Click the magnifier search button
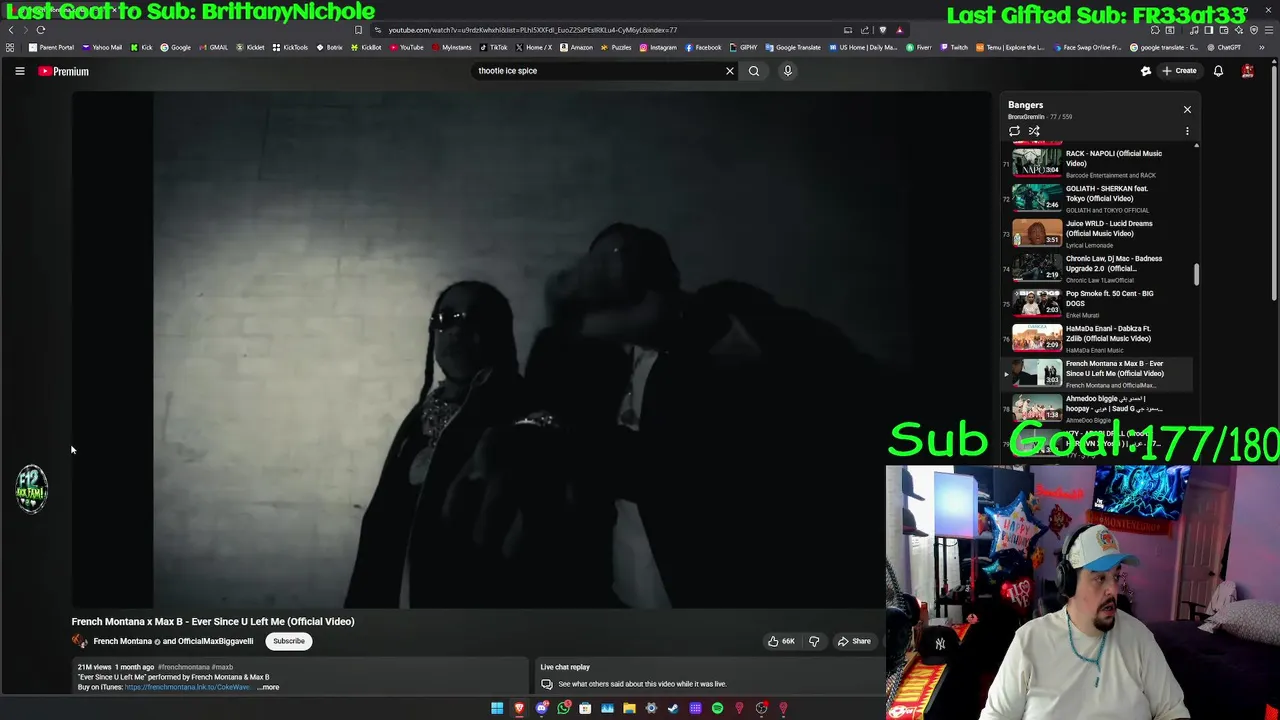Viewport: 1280px width, 720px height. click(754, 71)
